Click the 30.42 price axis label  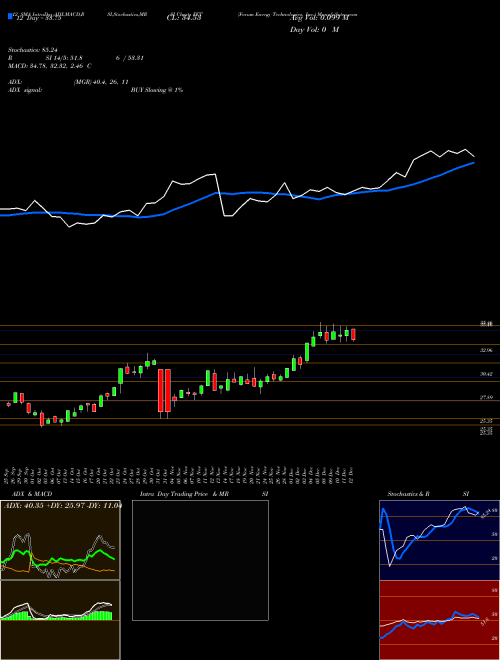pos(486,374)
